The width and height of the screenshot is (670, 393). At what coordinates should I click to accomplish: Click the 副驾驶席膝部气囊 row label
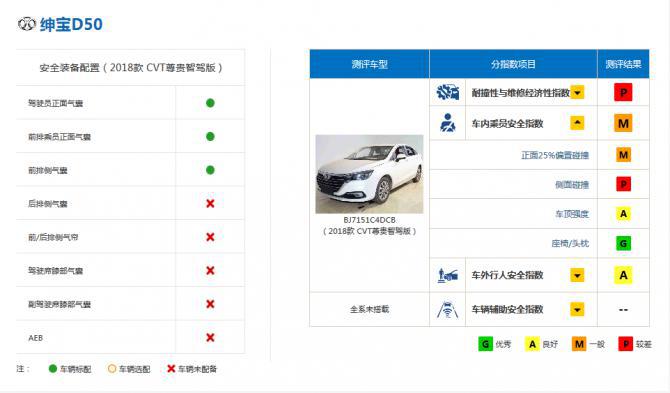(59, 304)
